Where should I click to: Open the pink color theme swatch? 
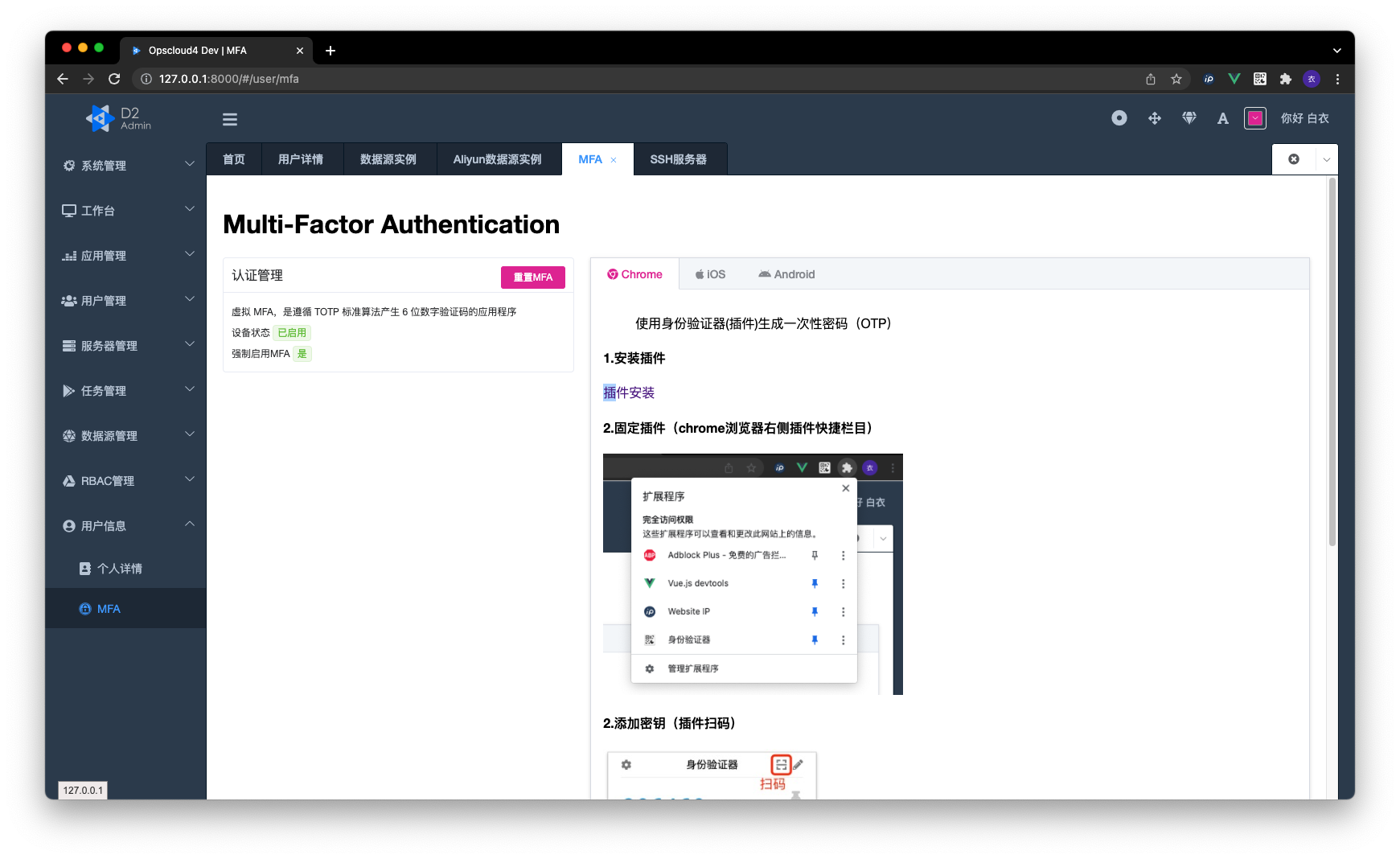pyautogui.click(x=1255, y=118)
